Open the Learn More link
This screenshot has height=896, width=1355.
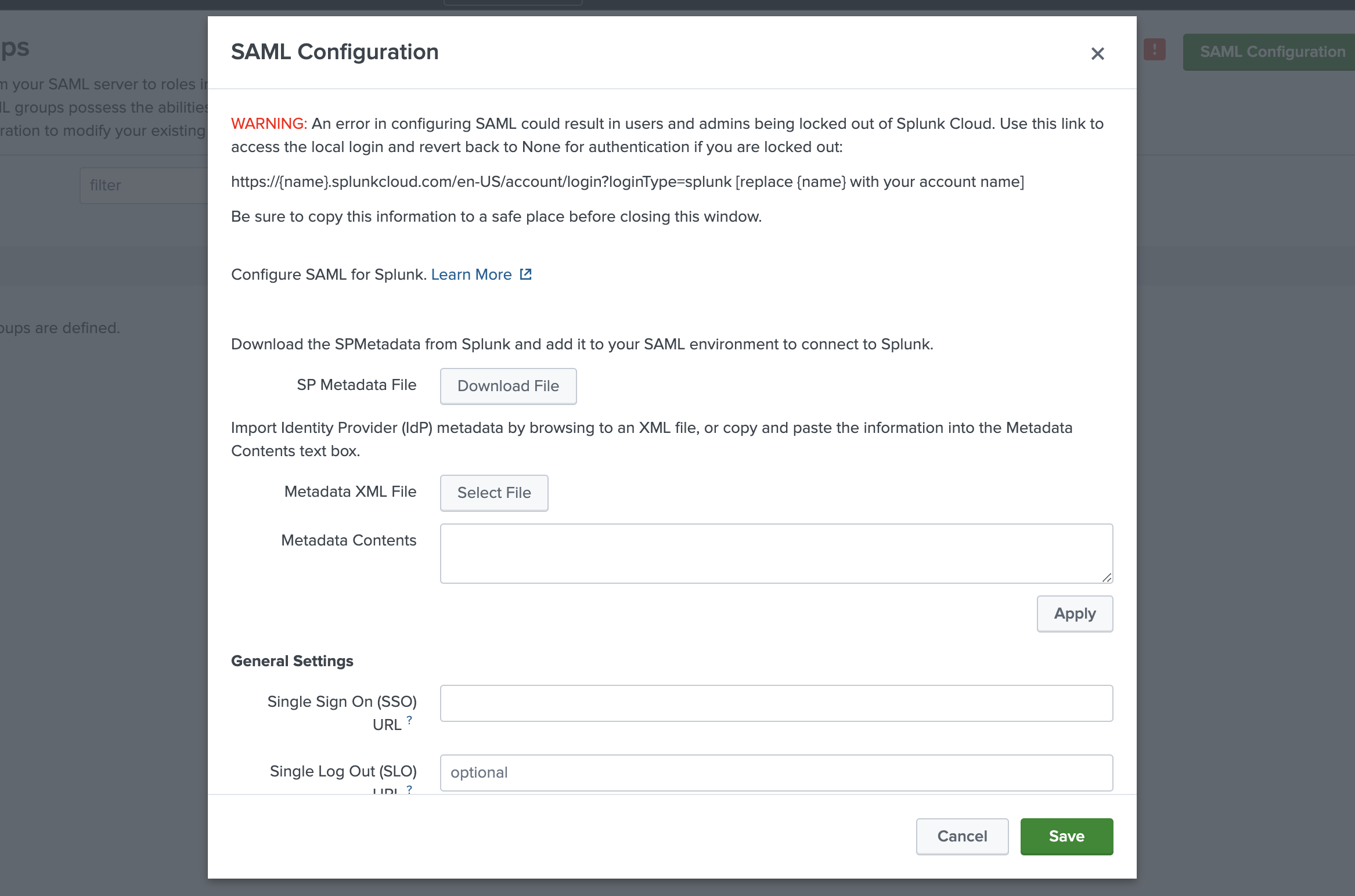coord(471,274)
